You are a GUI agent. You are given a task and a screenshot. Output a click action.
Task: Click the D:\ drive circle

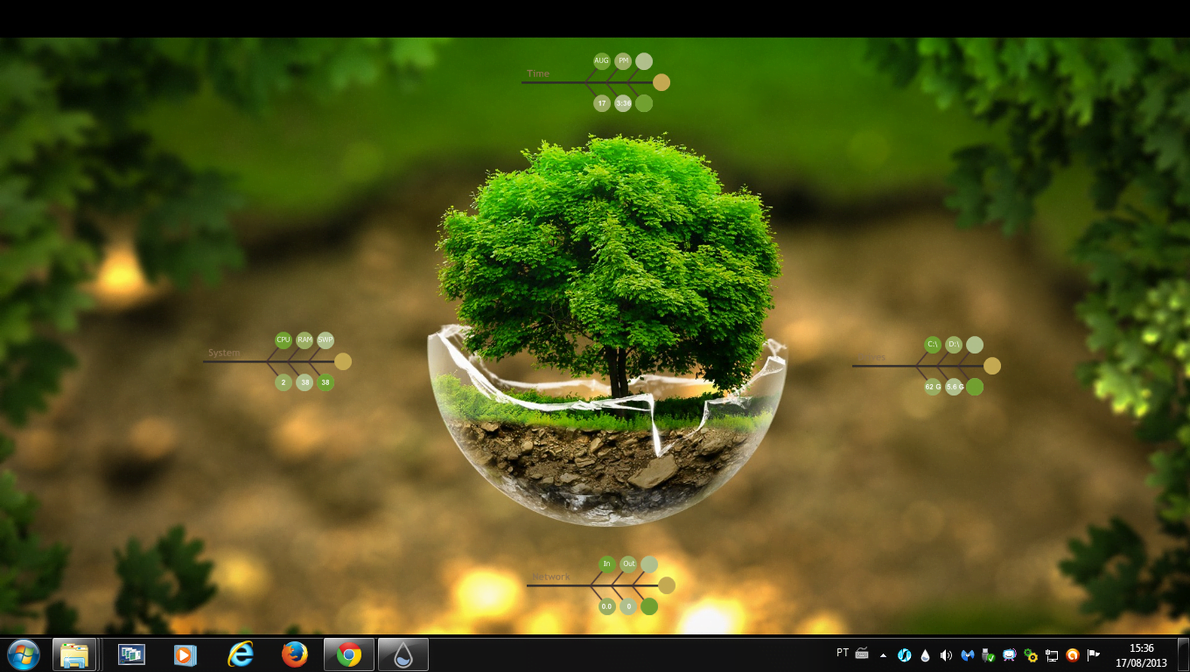[x=954, y=344]
